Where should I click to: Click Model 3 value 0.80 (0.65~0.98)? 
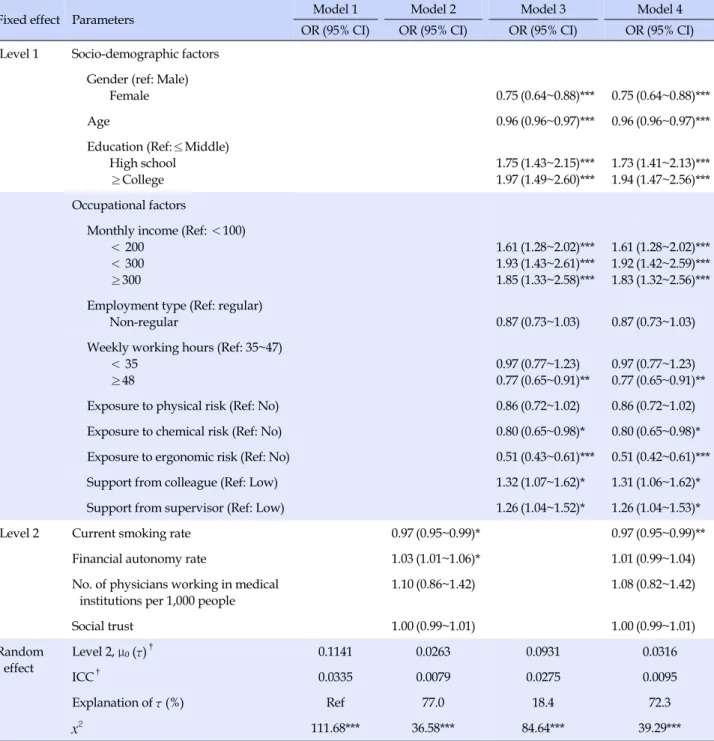(x=540, y=431)
